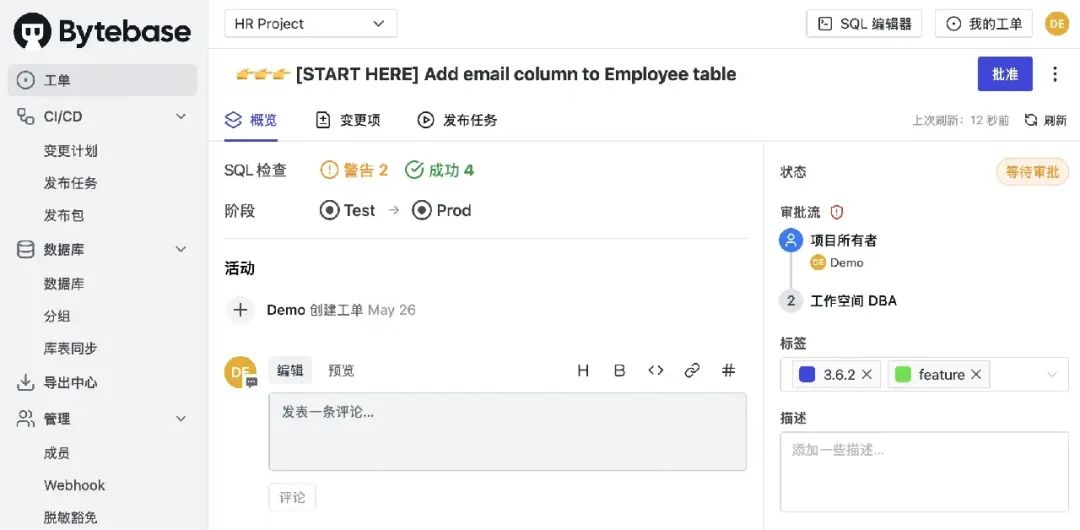Remove the 3.6.2 label tag
This screenshot has height=530, width=1080.
pos(867,374)
